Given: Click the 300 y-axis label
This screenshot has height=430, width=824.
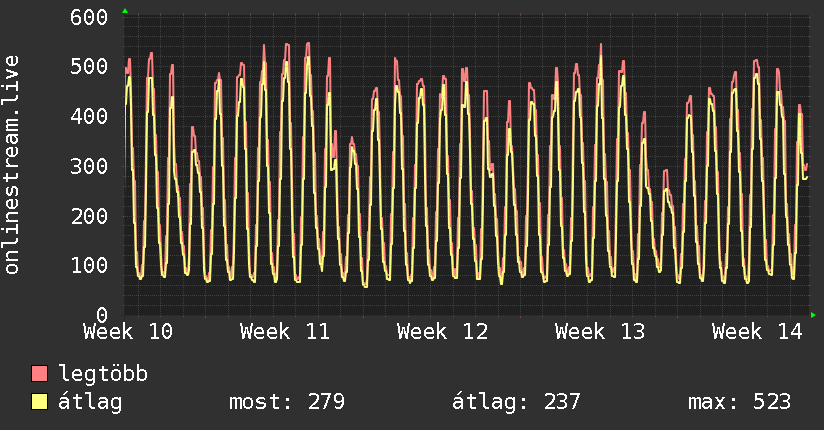Looking at the screenshot, I should (89, 167).
